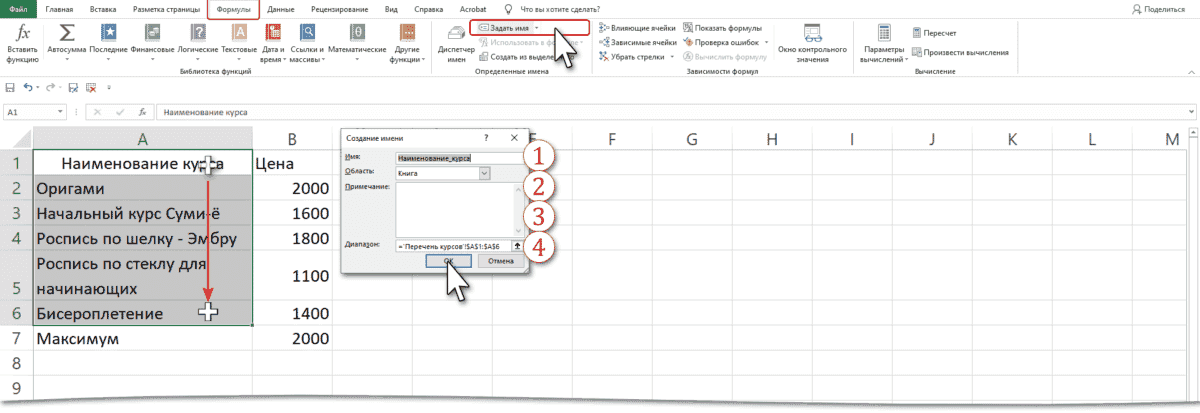This screenshot has width=1200, height=413.
Task: Click the Окно контрольного значения icon
Action: (x=812, y=38)
